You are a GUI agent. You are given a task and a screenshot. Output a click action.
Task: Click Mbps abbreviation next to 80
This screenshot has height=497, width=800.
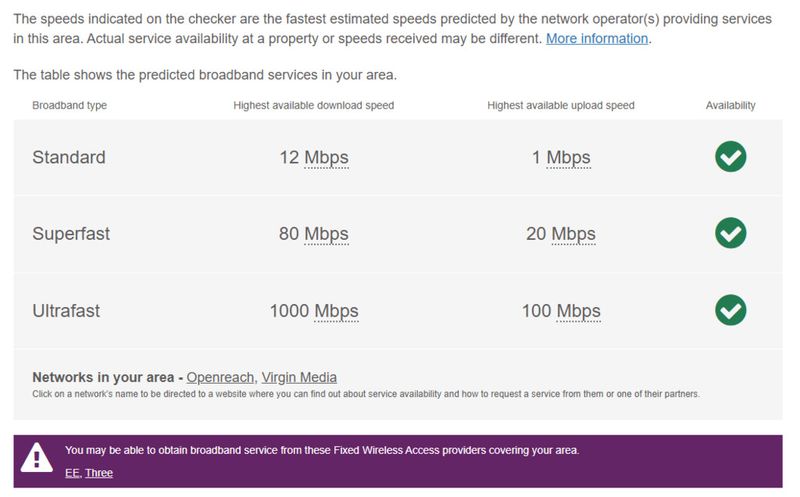pos(326,235)
